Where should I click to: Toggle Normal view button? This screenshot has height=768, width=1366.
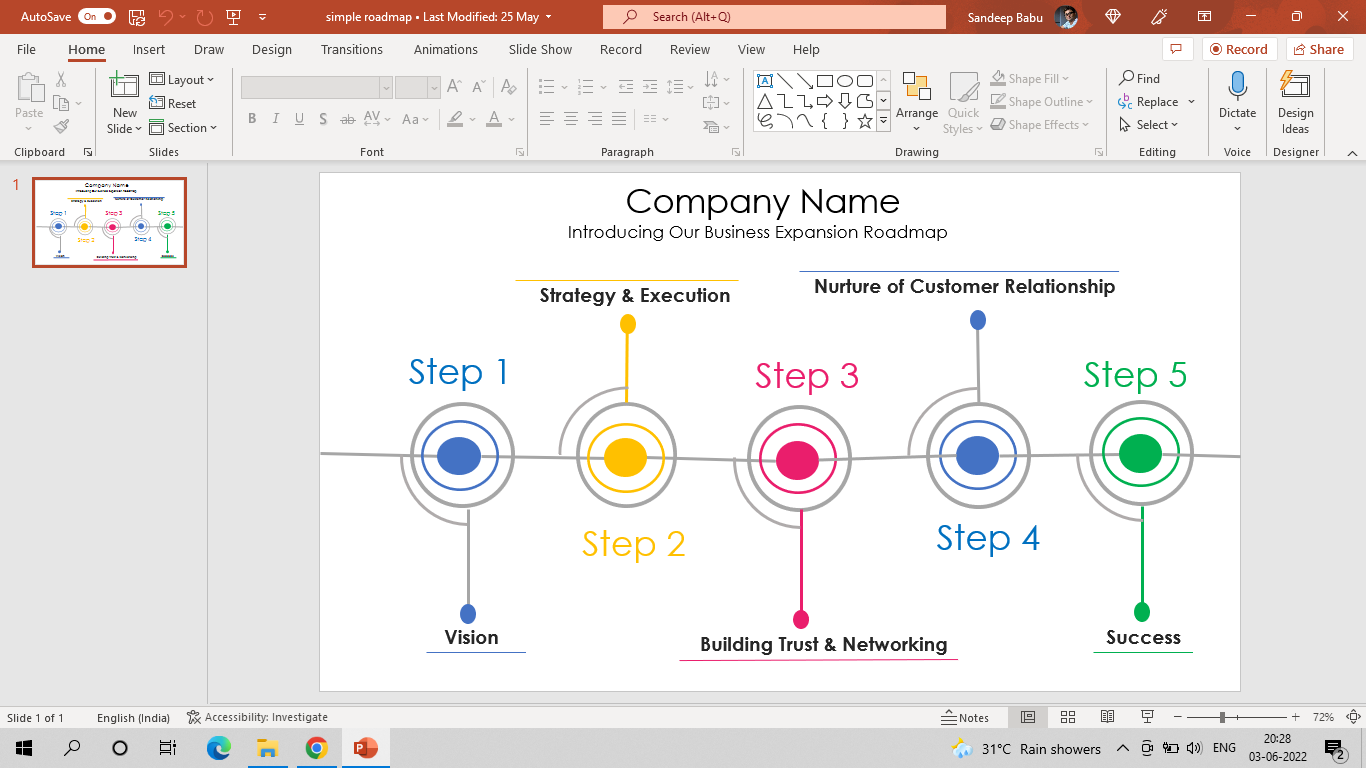[x=1027, y=717]
